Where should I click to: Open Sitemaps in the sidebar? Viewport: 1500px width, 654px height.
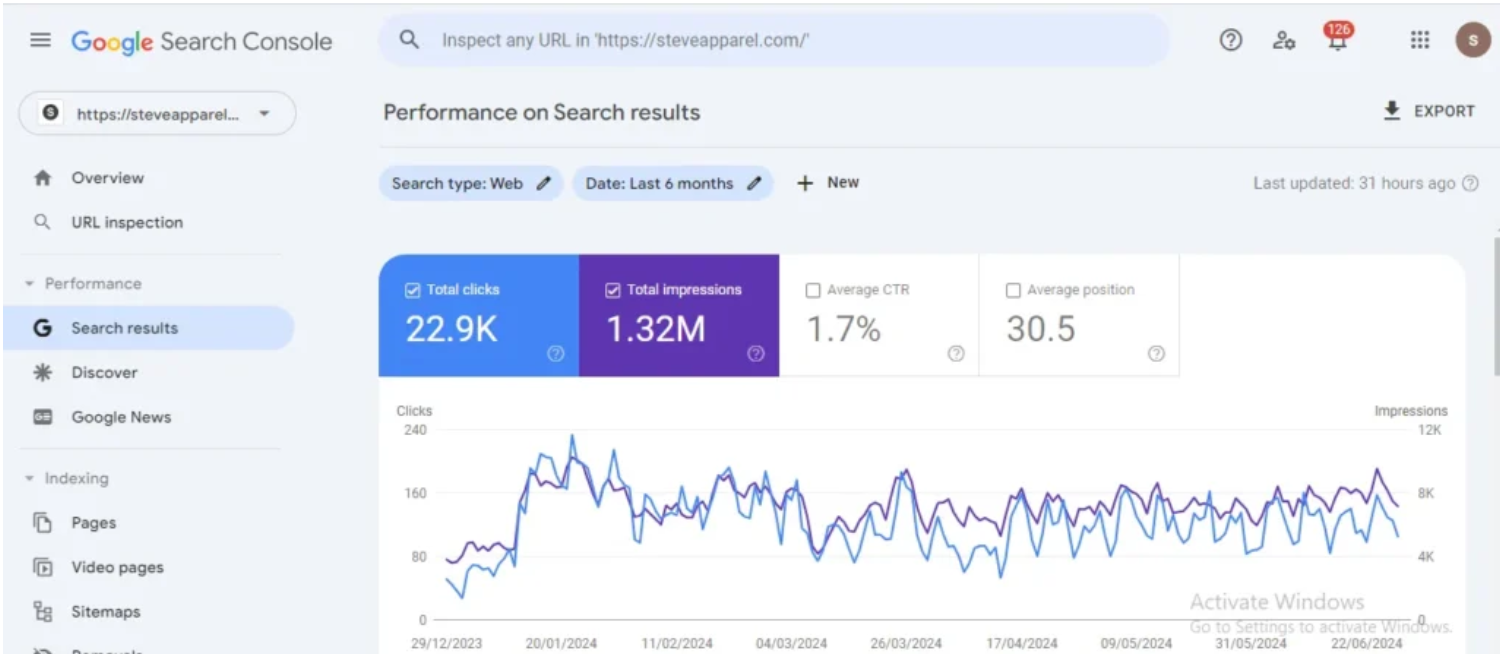(105, 612)
